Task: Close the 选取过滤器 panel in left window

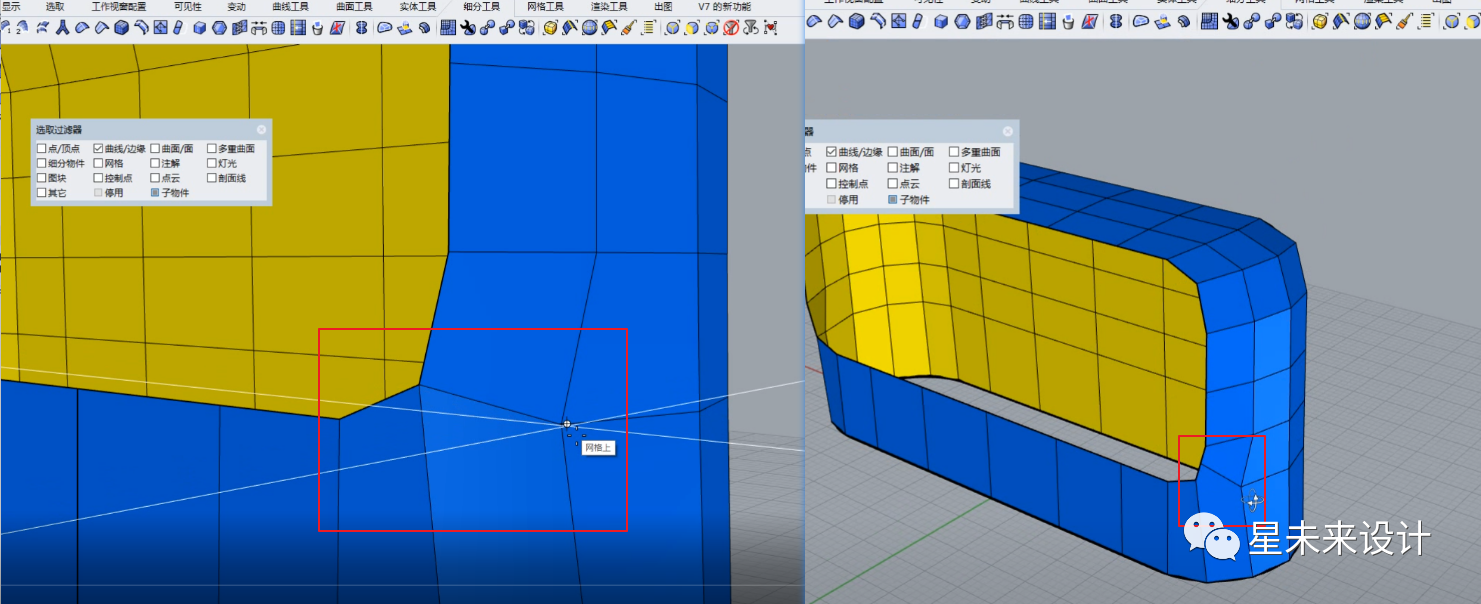Action: [x=262, y=130]
